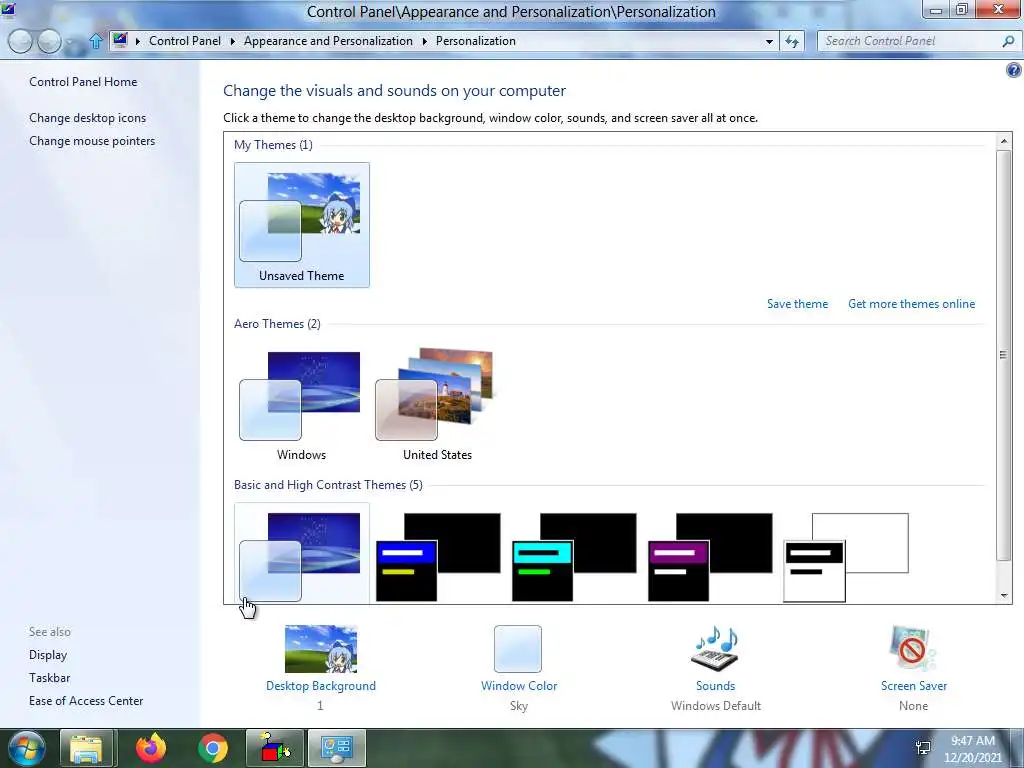Click the search magnifier icon
1024x768 pixels.
[1008, 41]
